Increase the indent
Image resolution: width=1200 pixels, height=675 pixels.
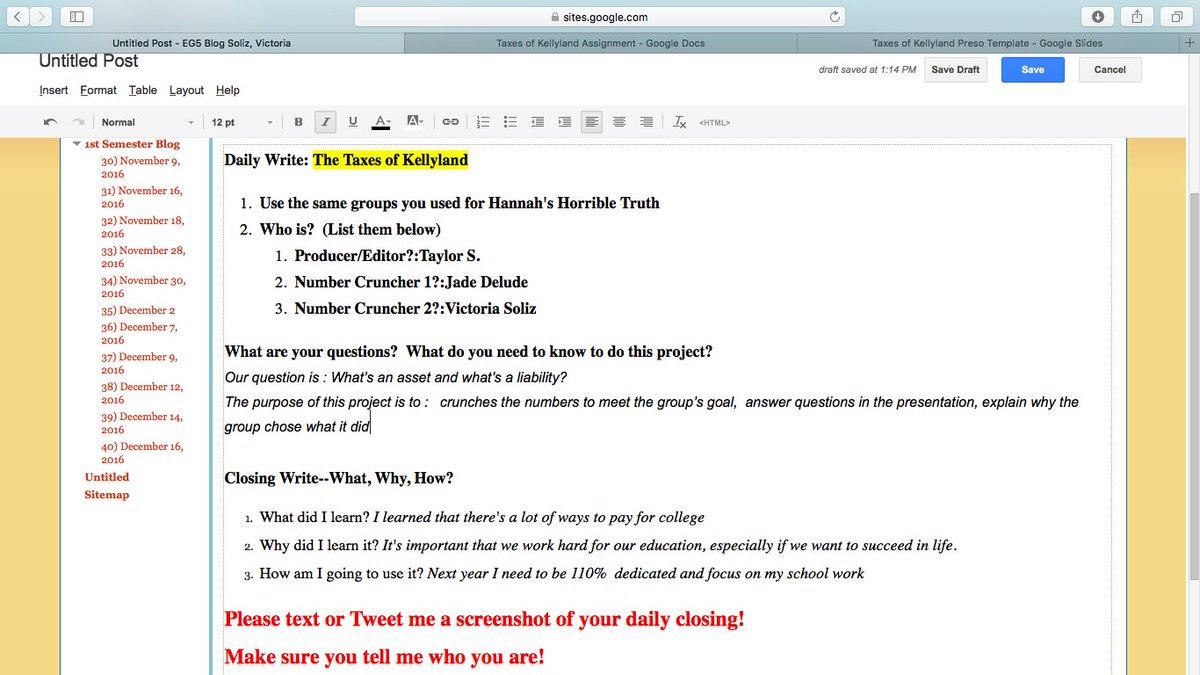click(565, 122)
